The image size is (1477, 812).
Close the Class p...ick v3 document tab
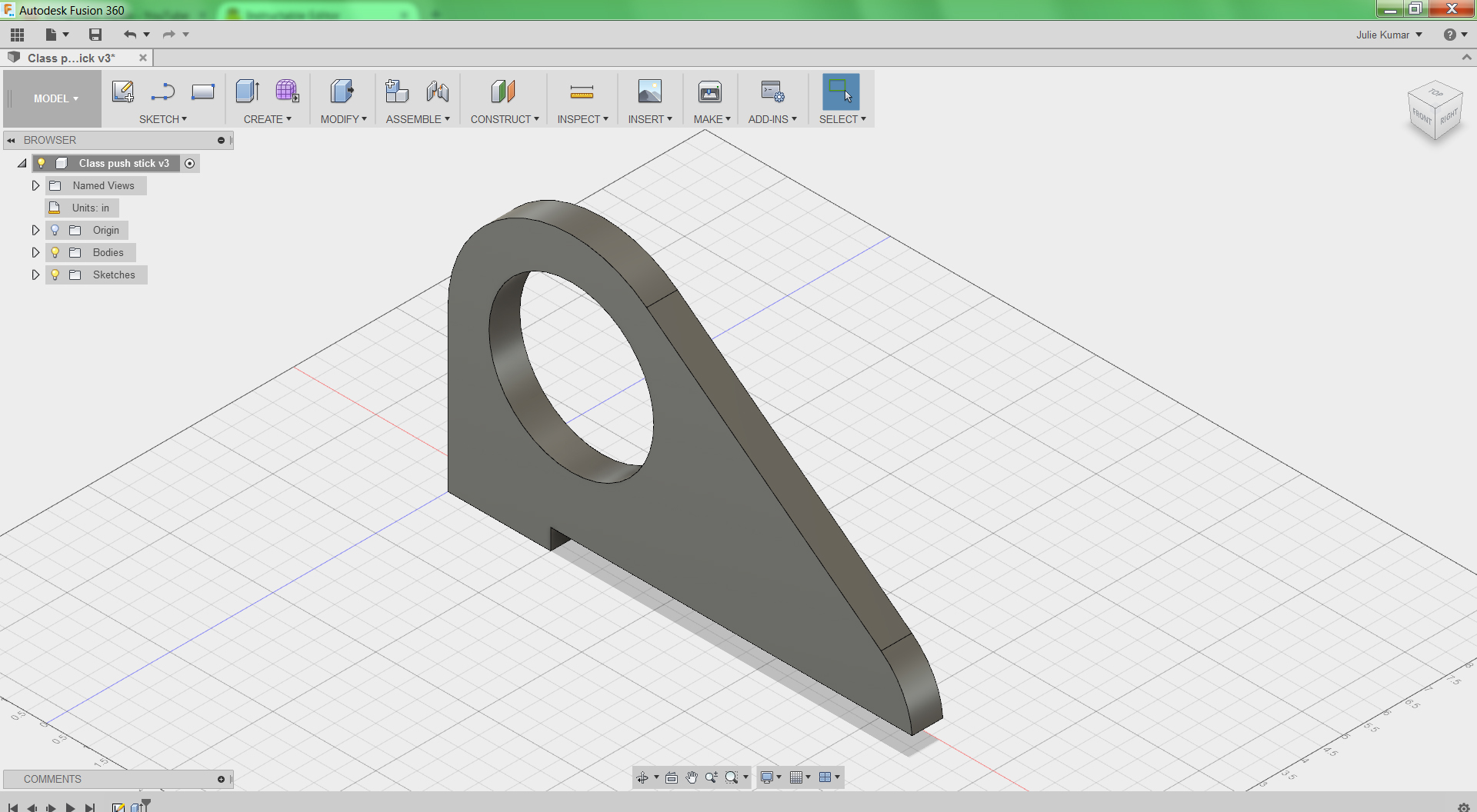click(x=142, y=58)
